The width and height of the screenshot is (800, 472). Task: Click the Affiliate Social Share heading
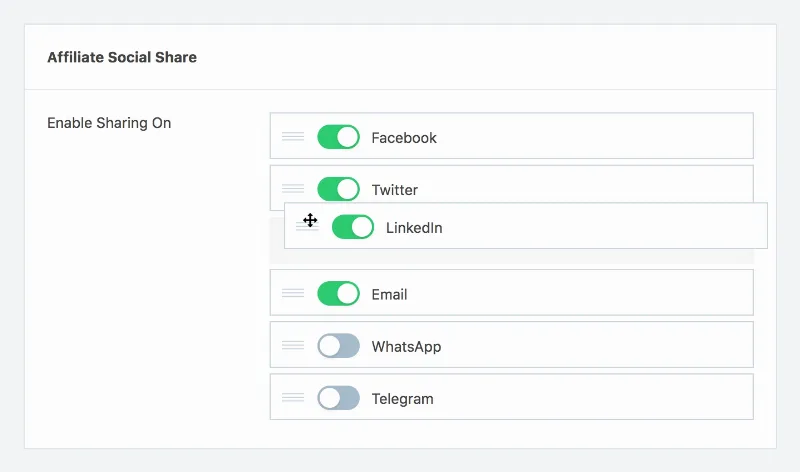point(122,57)
